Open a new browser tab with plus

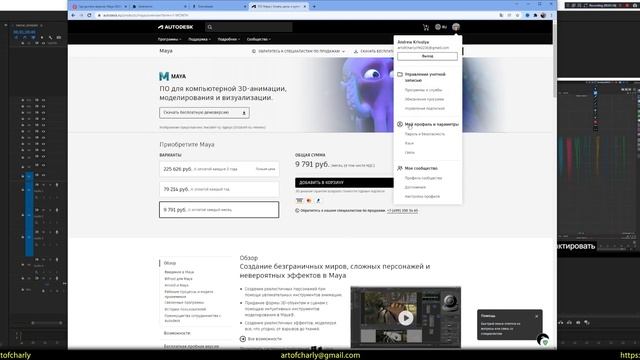tap(314, 7)
